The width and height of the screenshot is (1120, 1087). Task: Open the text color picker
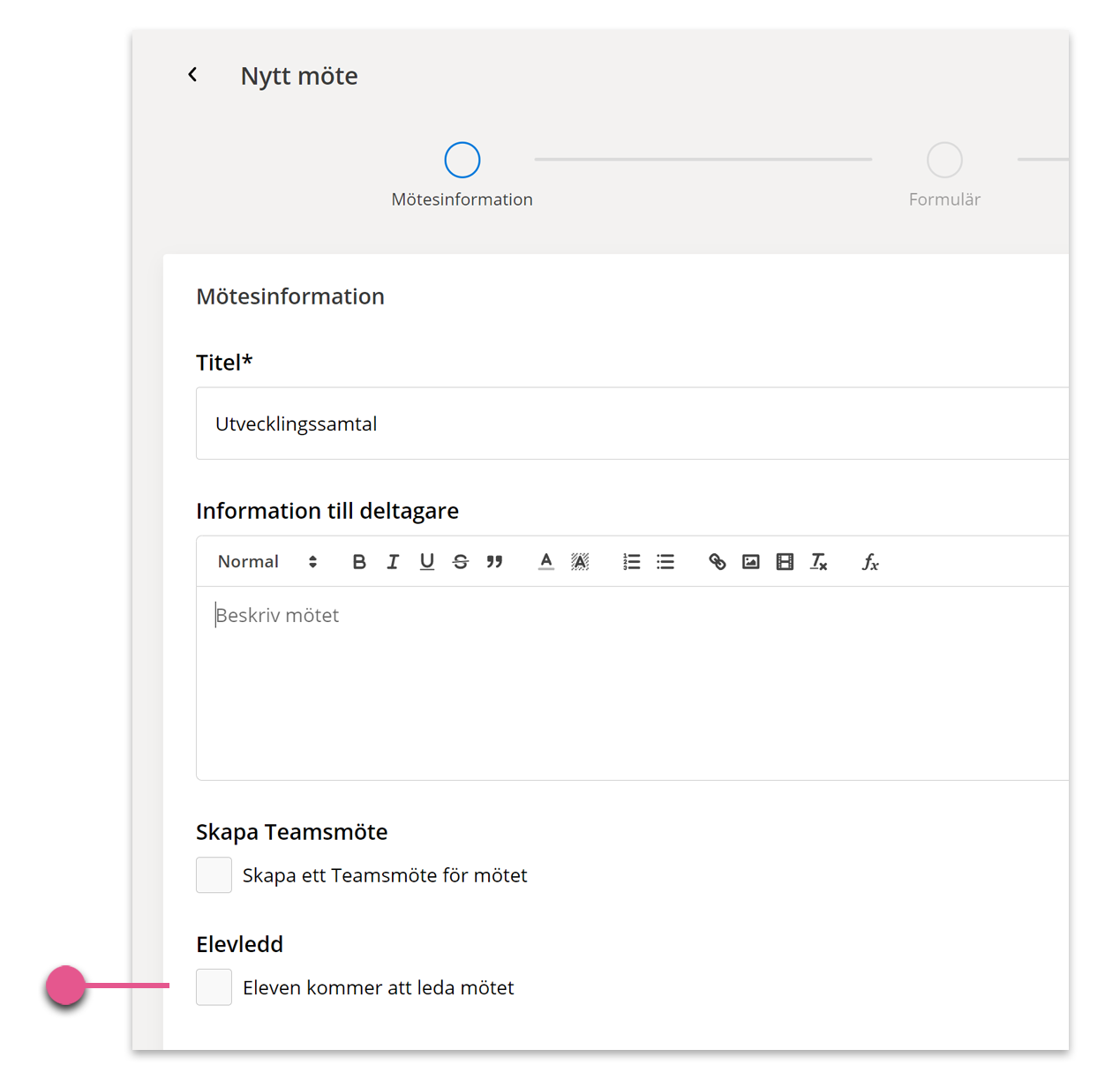546,562
